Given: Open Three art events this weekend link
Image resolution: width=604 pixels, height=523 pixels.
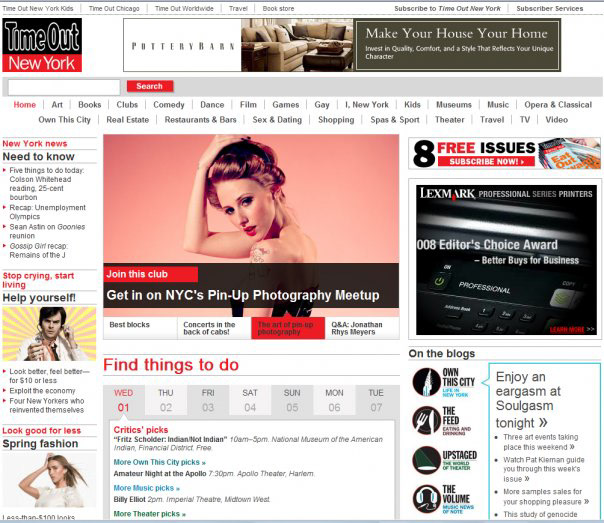Looking at the screenshot, I should click(541, 442).
